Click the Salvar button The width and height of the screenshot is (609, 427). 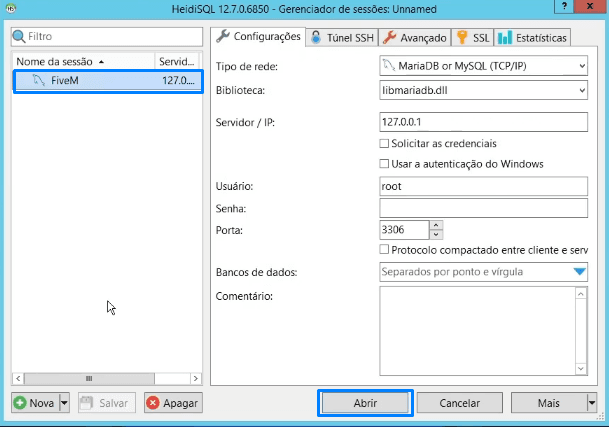pyautogui.click(x=107, y=403)
